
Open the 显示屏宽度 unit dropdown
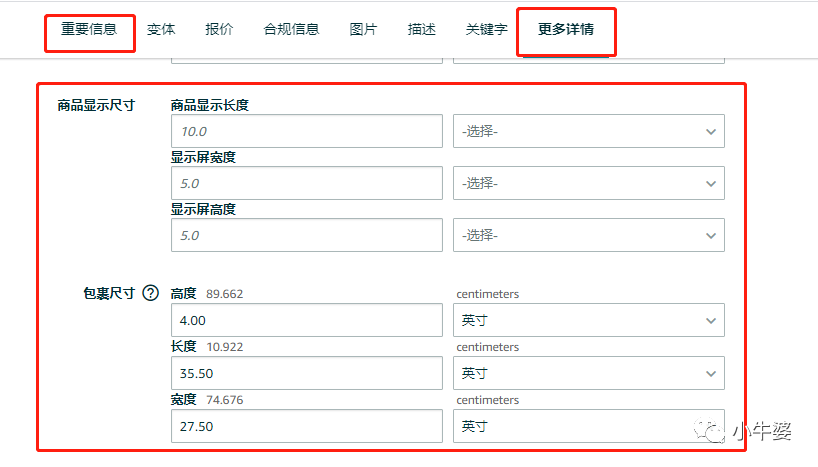pos(588,183)
